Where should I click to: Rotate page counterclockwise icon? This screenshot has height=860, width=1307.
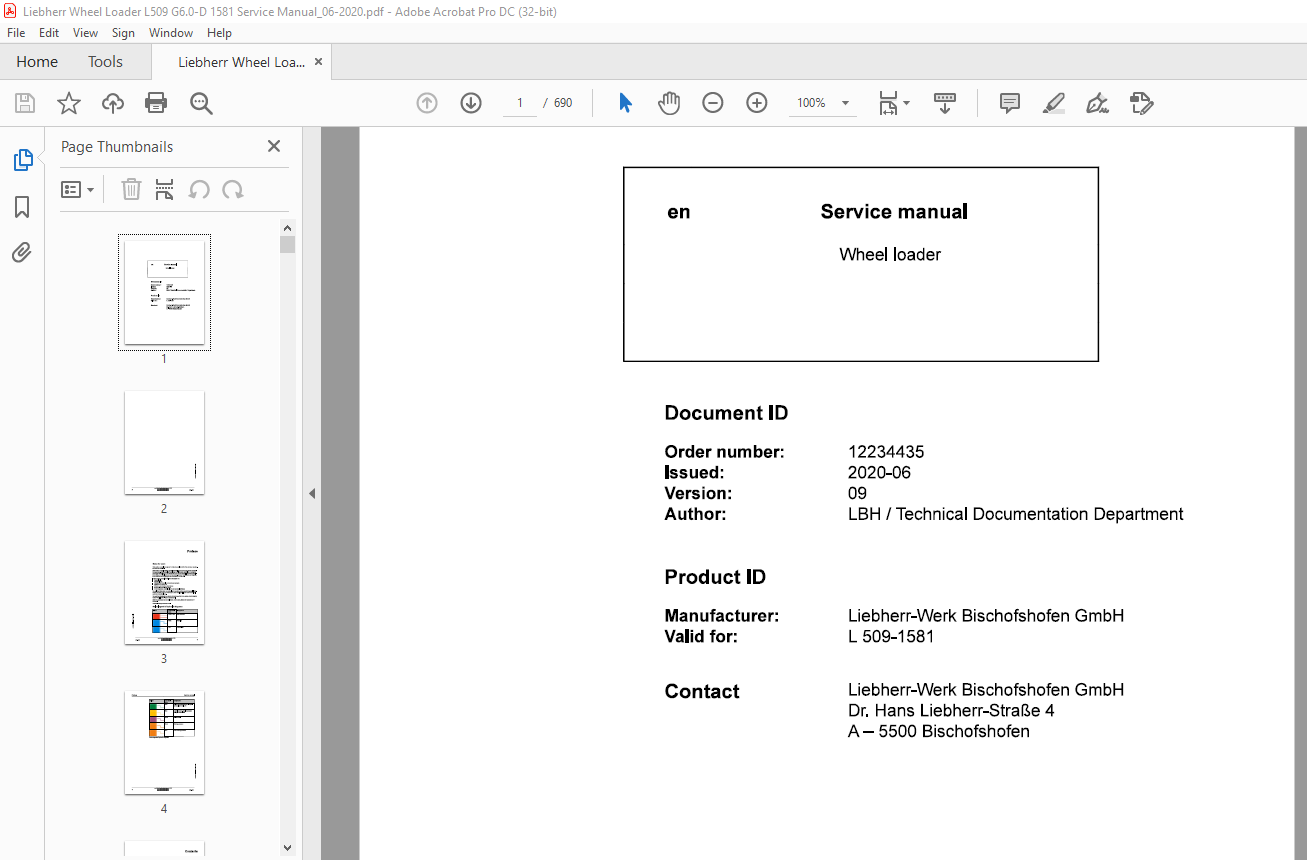(199, 189)
